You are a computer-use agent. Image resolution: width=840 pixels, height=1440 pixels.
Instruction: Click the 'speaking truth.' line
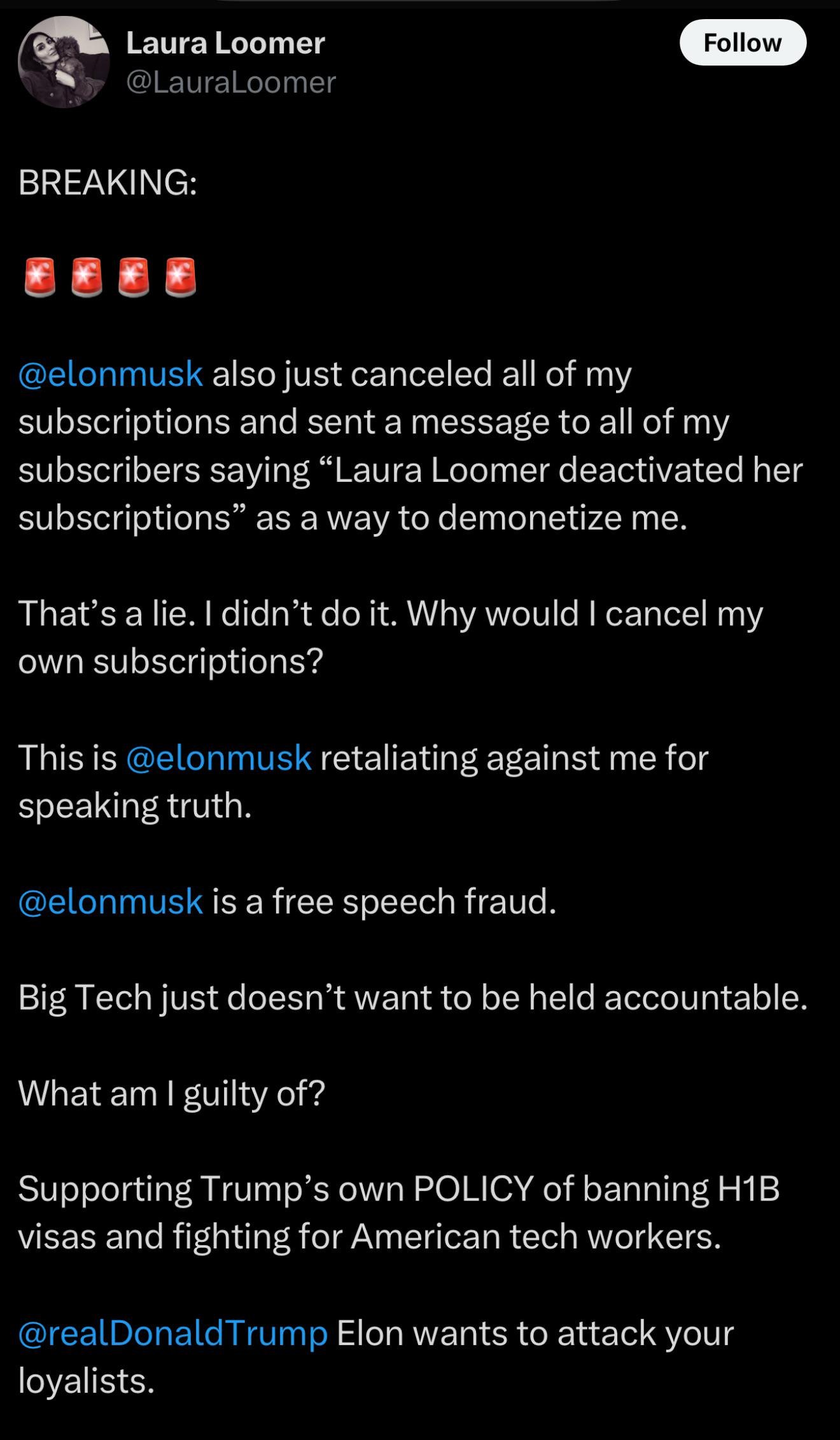point(135,806)
